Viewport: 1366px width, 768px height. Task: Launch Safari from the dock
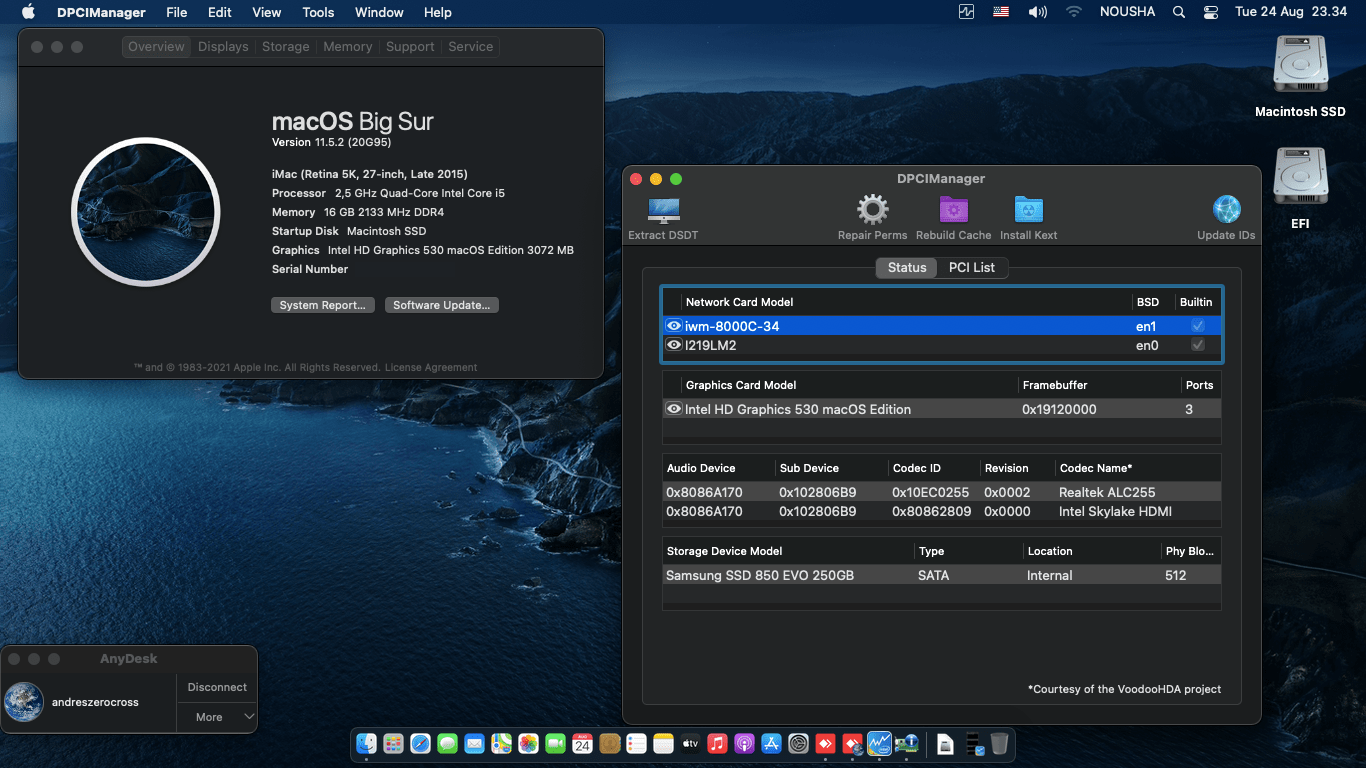(420, 744)
